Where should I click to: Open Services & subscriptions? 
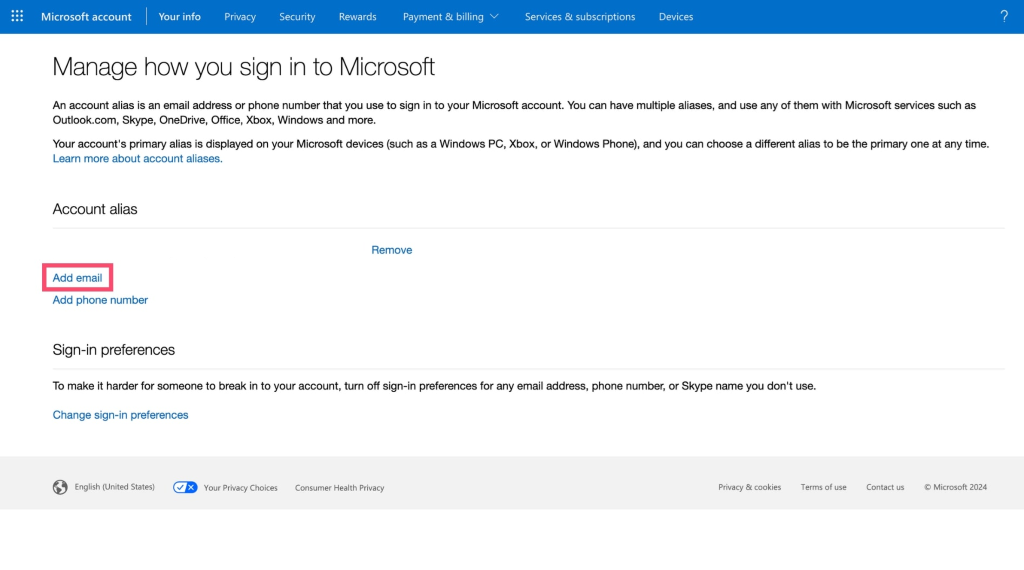pos(580,16)
